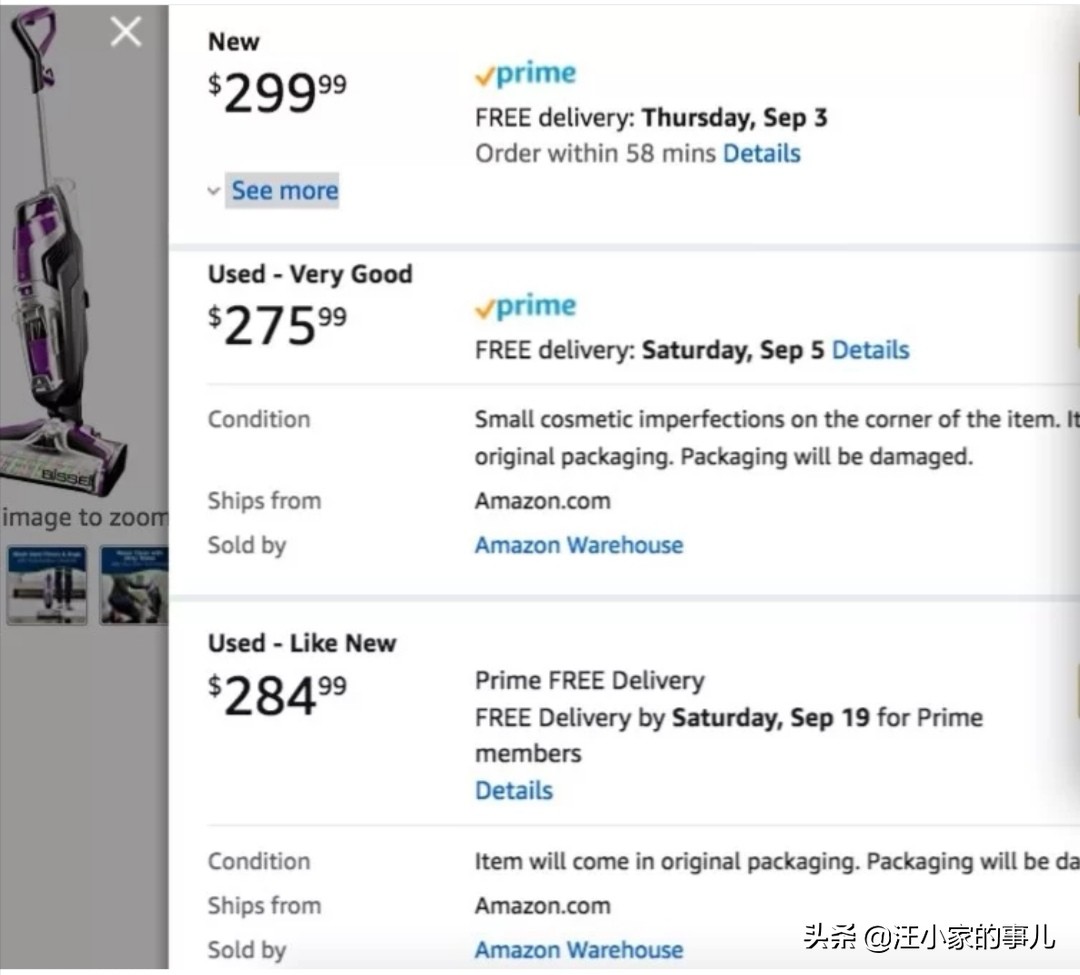The width and height of the screenshot is (1080, 975).
Task: Select the second product thumbnail
Action: [x=134, y=585]
